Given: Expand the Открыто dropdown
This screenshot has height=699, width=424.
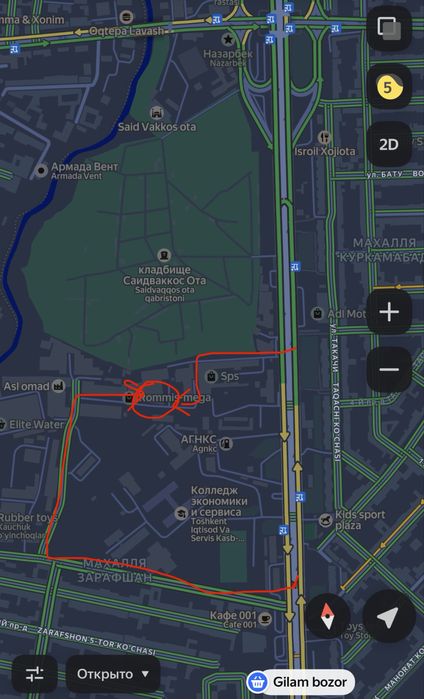Looking at the screenshot, I should click(113, 674).
